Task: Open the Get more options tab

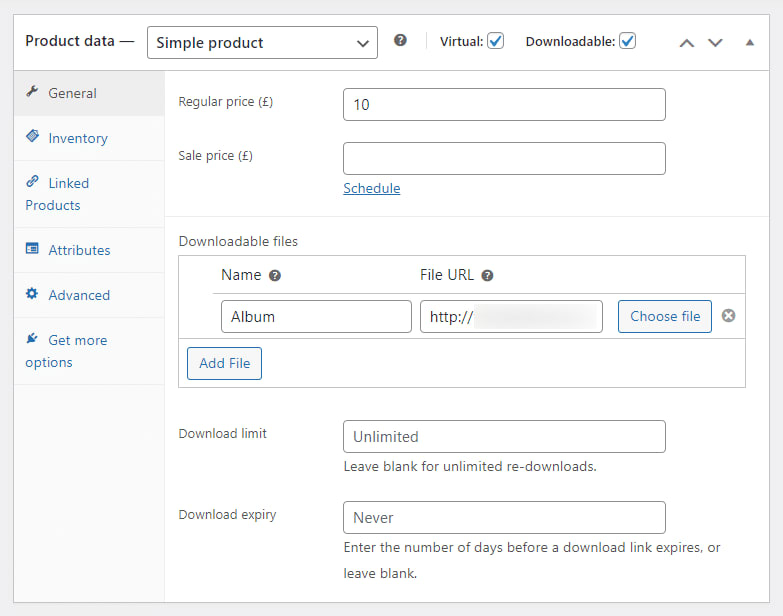Action: click(x=89, y=351)
